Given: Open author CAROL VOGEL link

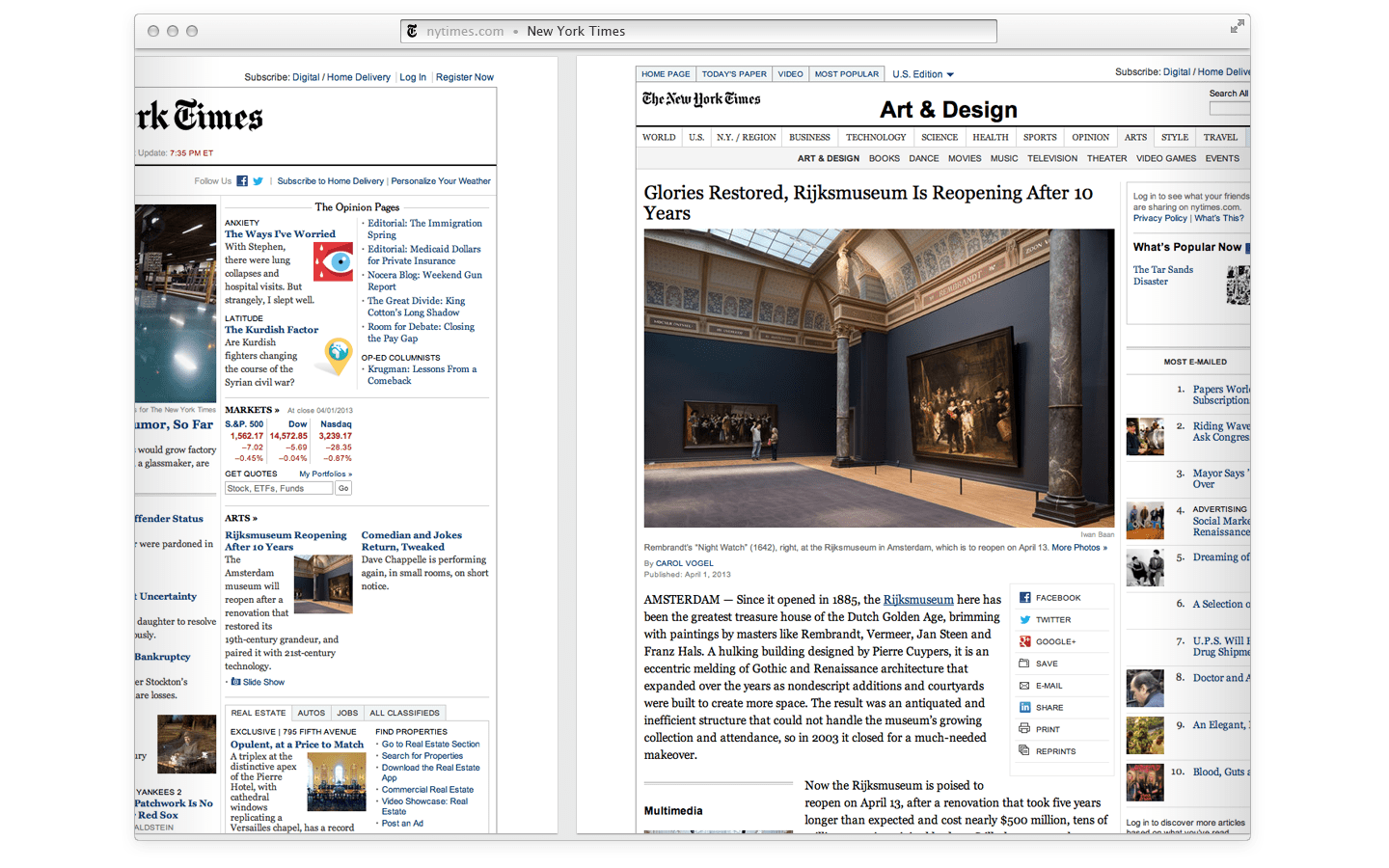Looking at the screenshot, I should 685,563.
